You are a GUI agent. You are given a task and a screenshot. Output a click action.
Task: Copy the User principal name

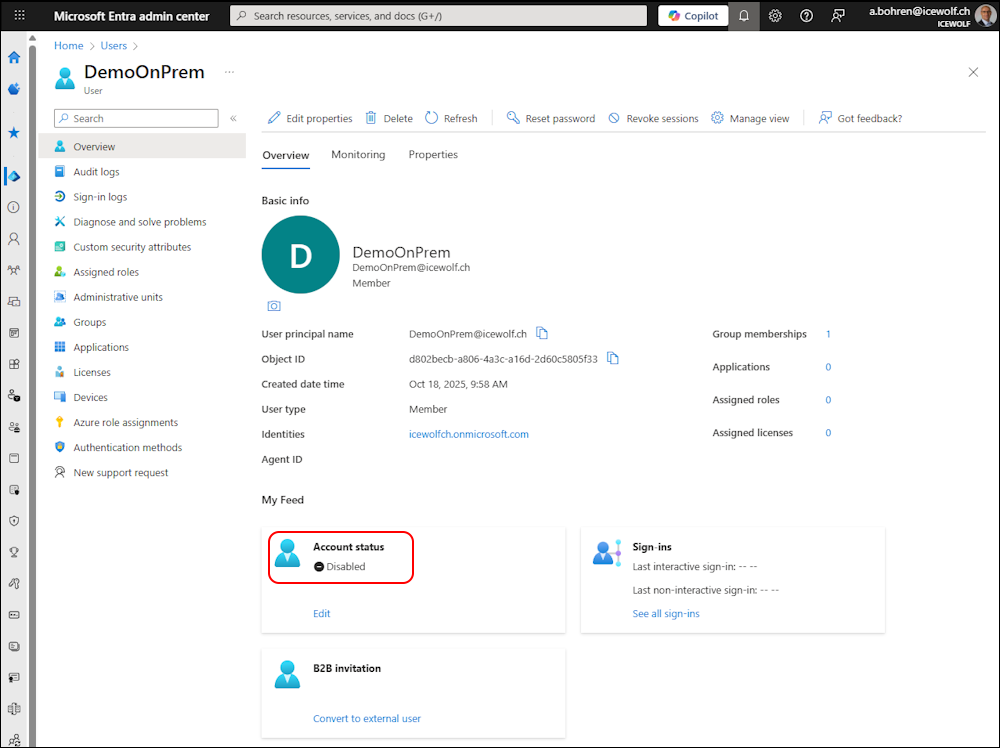pos(542,333)
